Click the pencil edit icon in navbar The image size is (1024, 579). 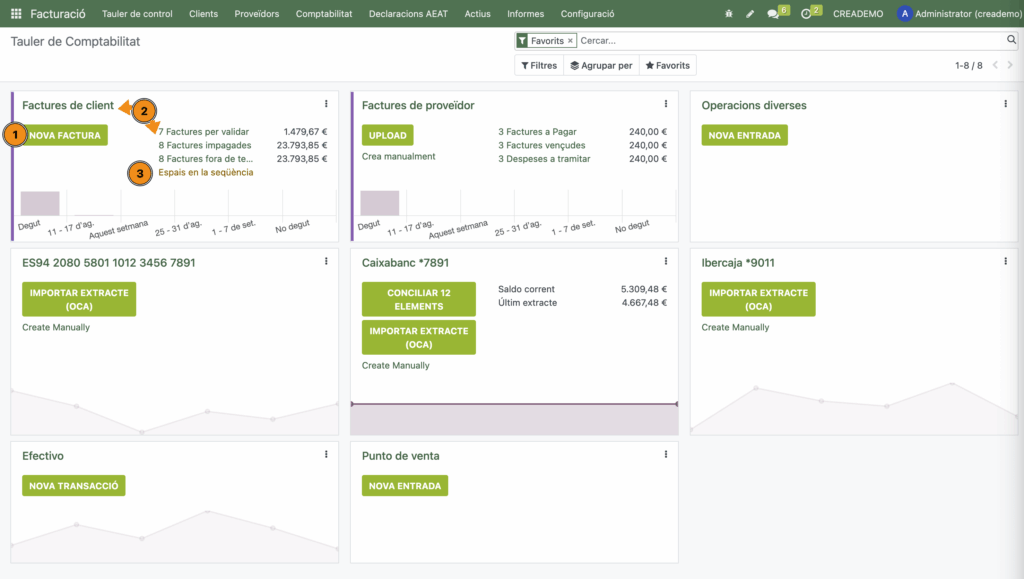tap(750, 14)
